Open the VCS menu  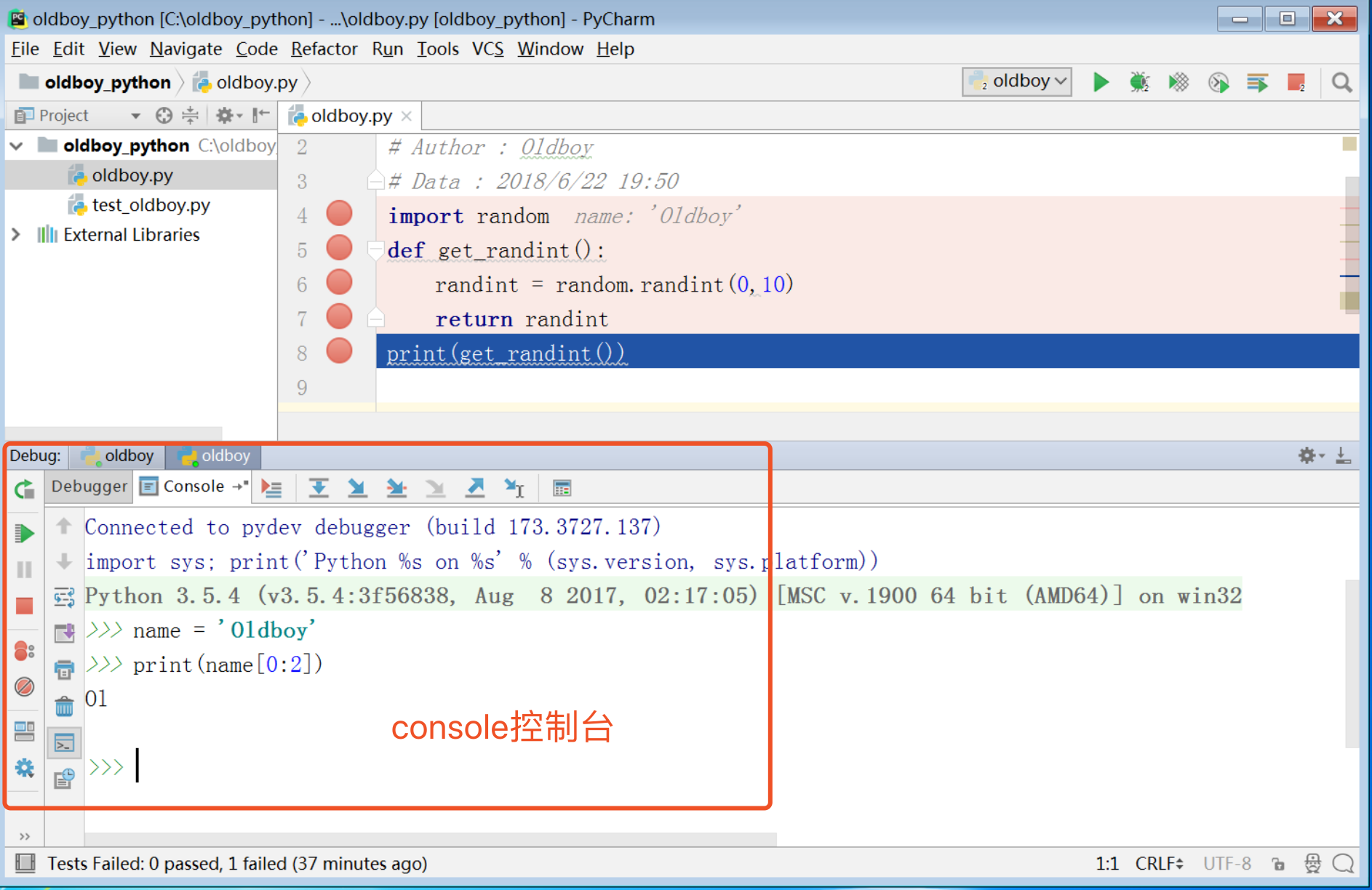click(x=487, y=49)
